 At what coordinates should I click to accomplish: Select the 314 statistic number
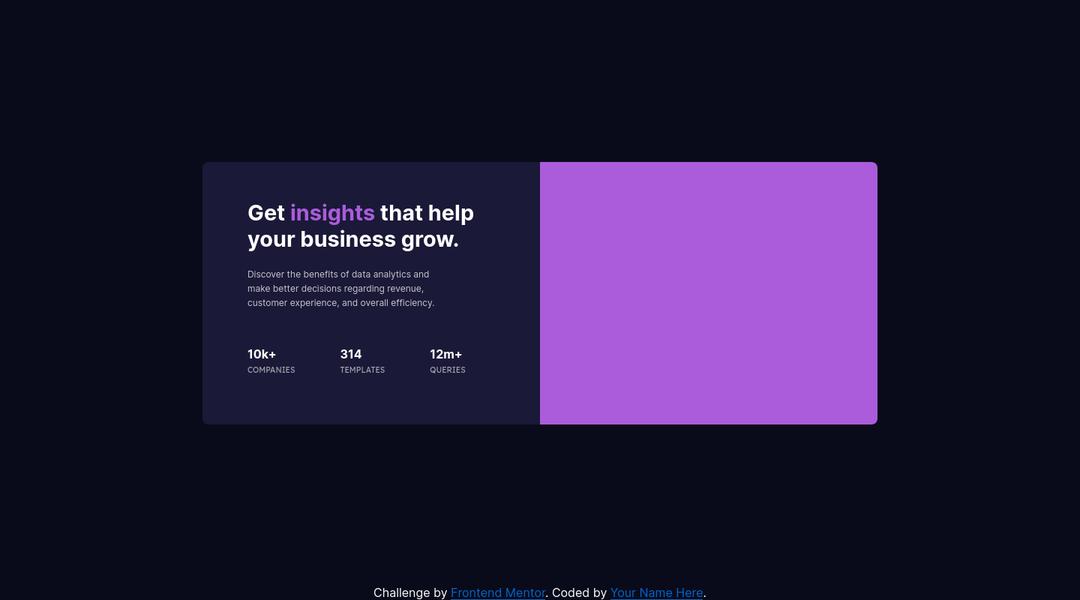coord(351,354)
